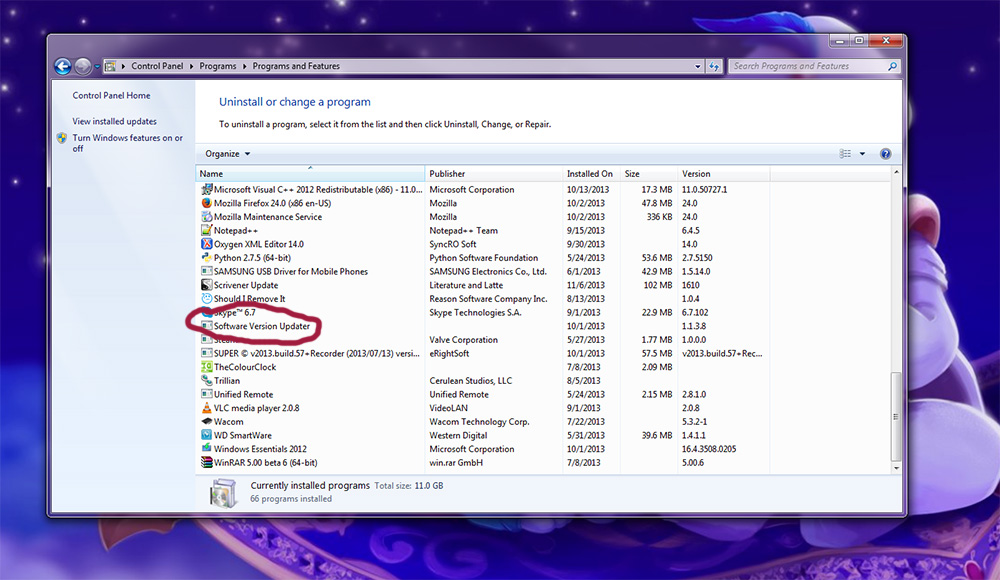Click the WD SmartWare icon
The width and height of the screenshot is (1000, 580).
coord(207,435)
